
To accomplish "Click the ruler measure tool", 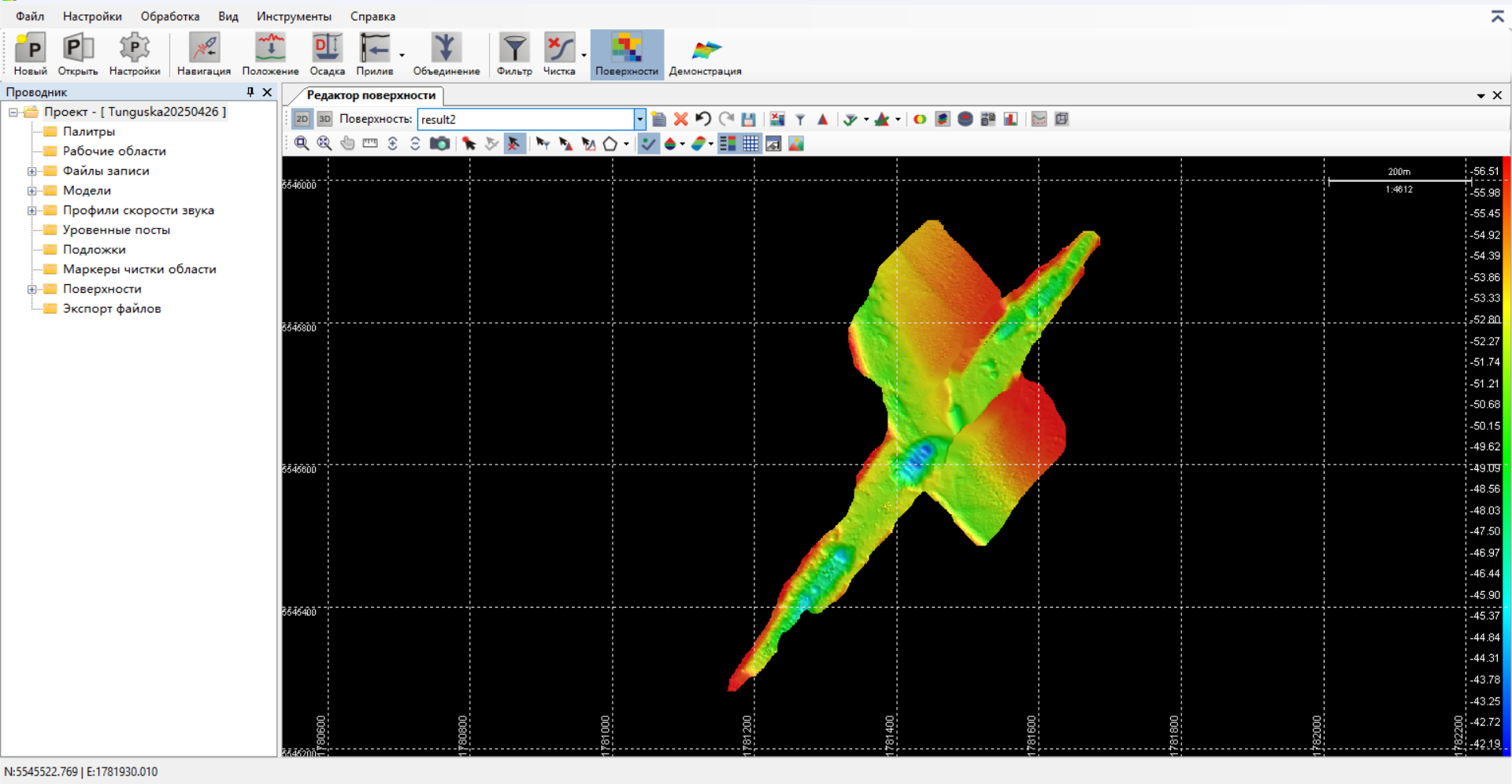I will click(370, 143).
